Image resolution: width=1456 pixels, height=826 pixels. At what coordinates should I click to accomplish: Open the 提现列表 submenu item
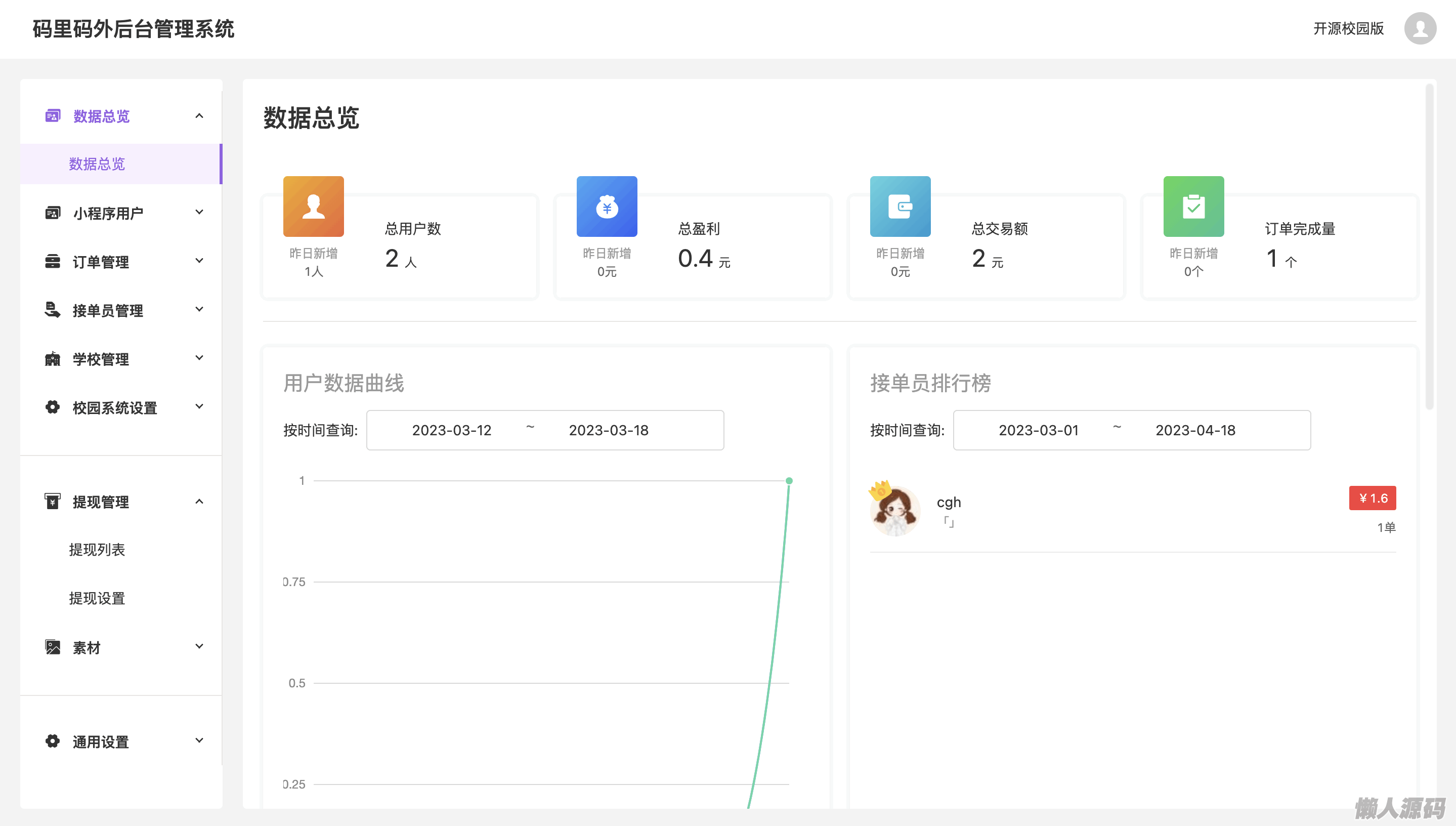tap(97, 549)
